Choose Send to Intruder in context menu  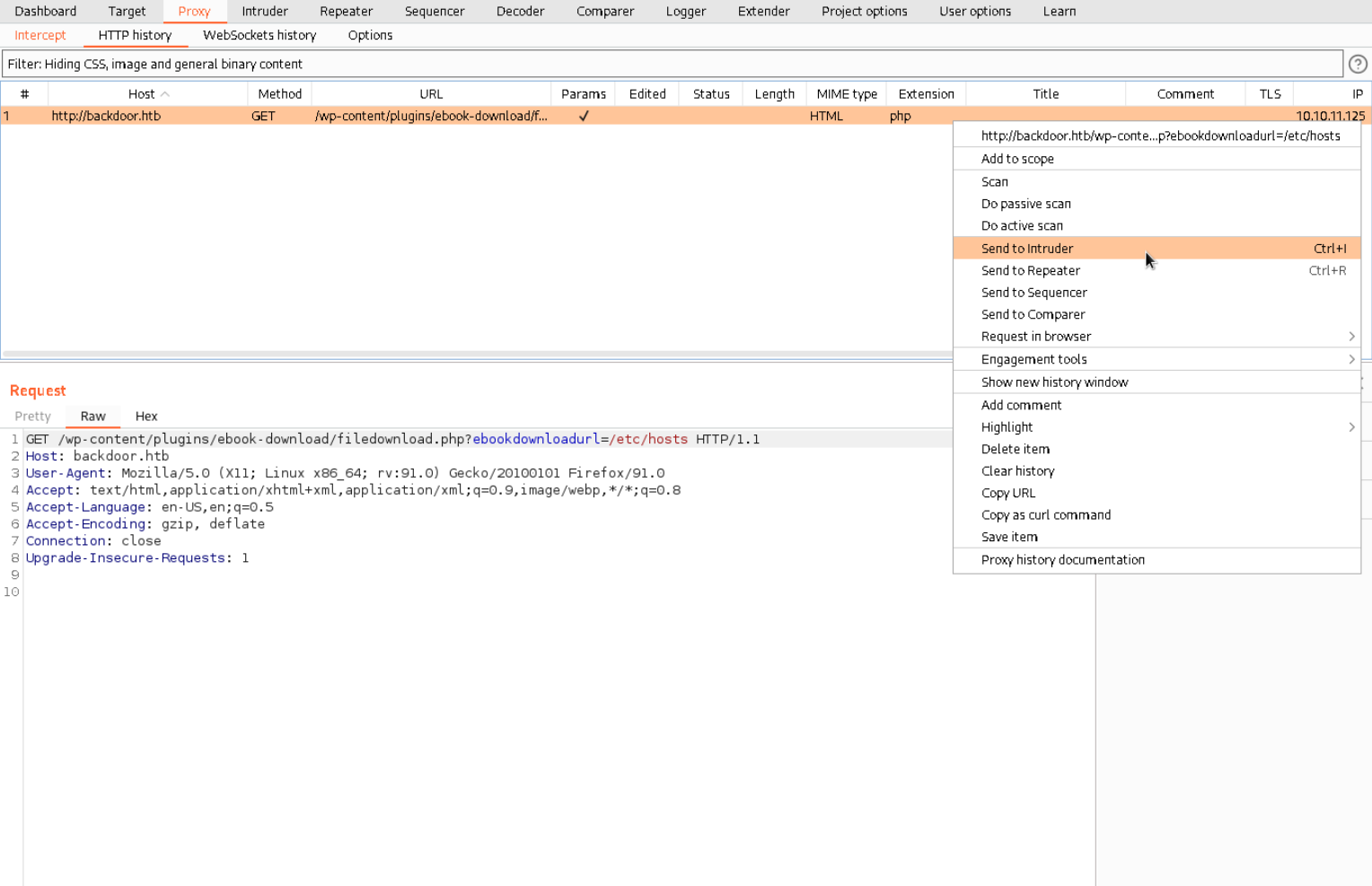coord(1157,249)
